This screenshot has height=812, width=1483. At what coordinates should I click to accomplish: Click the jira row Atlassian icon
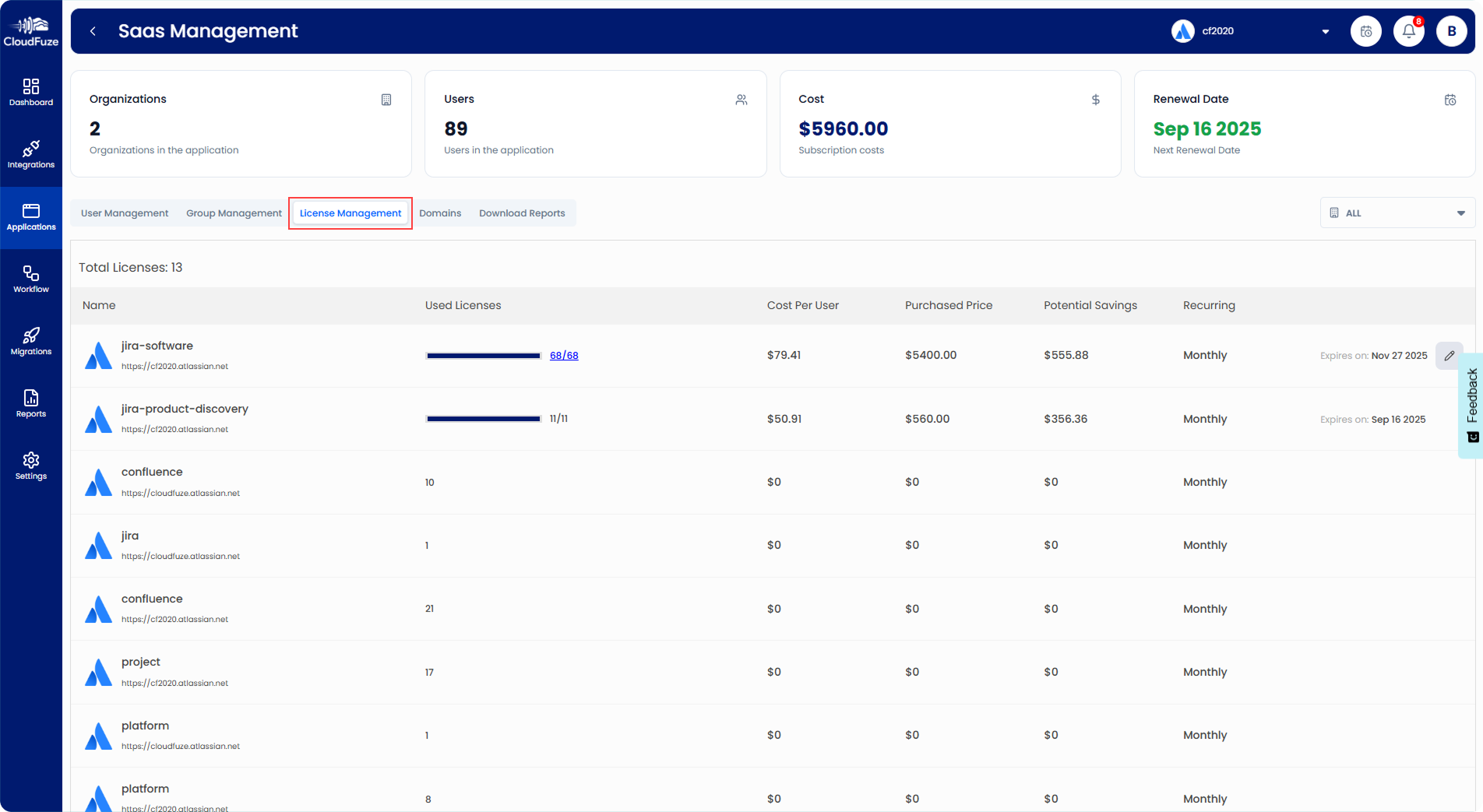[98, 546]
